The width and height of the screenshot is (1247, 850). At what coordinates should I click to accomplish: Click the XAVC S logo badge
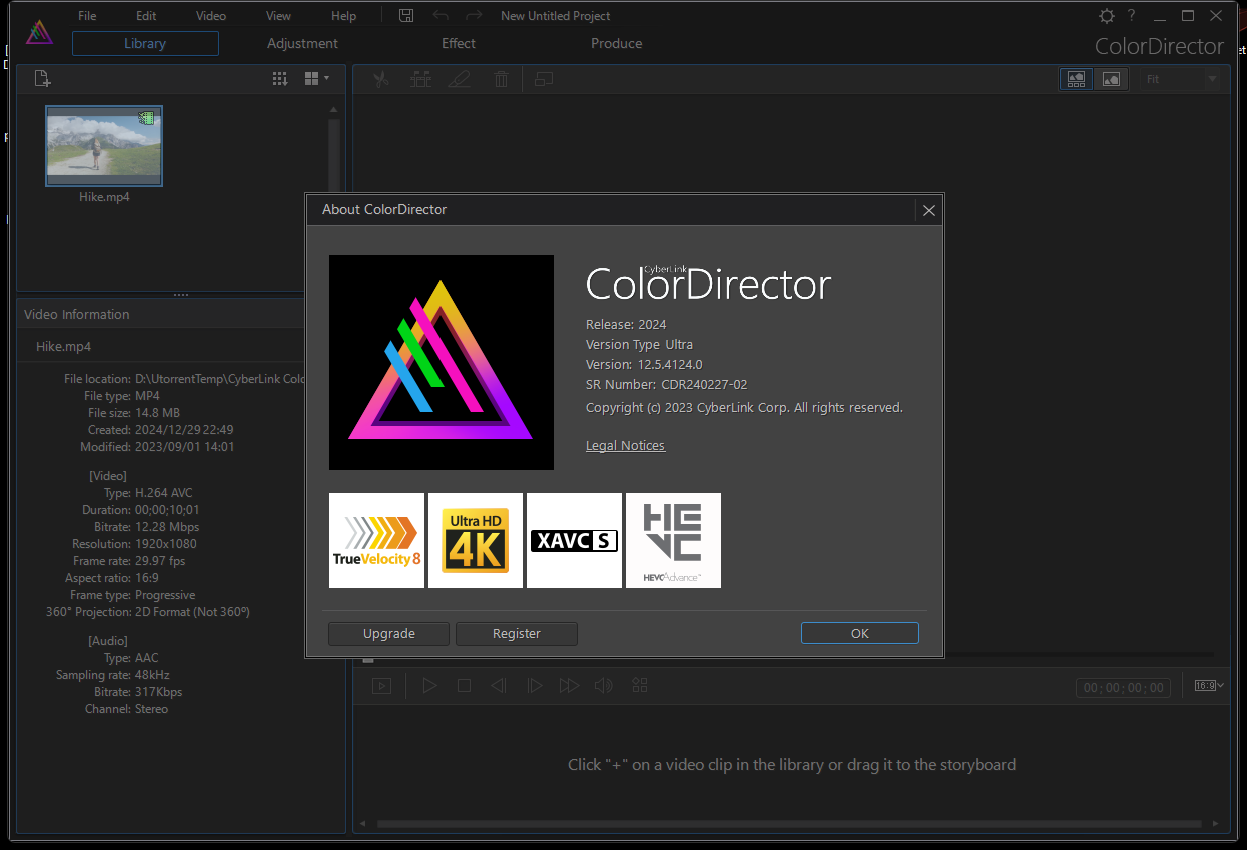pos(574,540)
